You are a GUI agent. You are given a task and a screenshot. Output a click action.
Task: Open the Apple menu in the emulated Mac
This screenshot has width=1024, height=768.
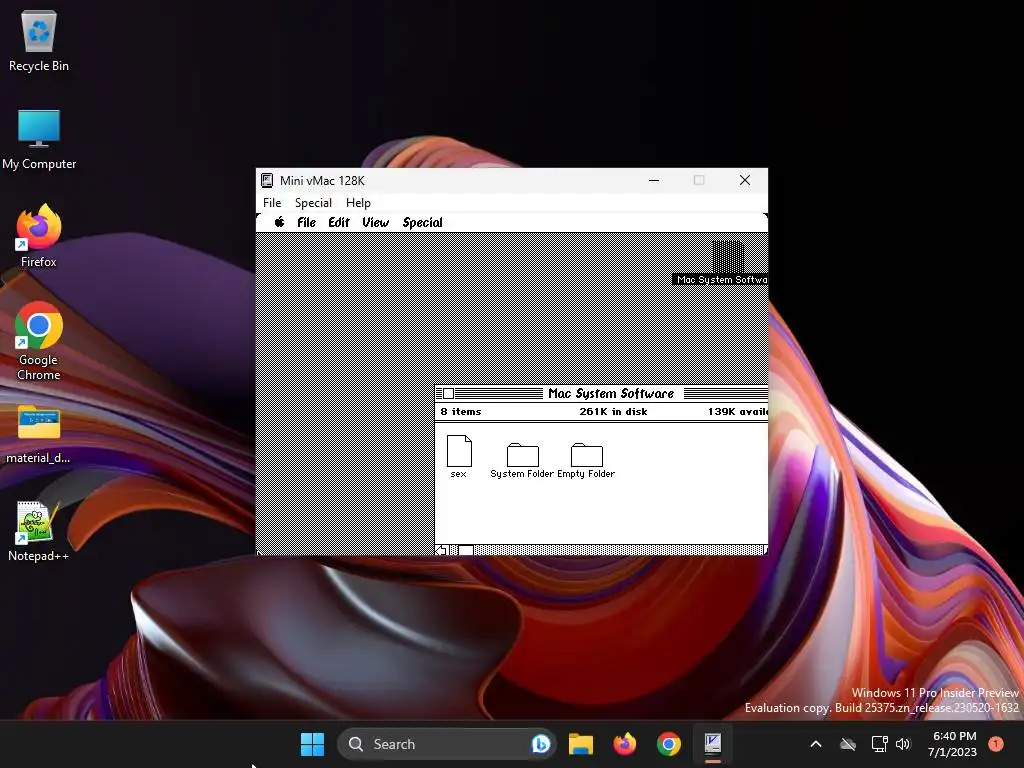pos(280,222)
